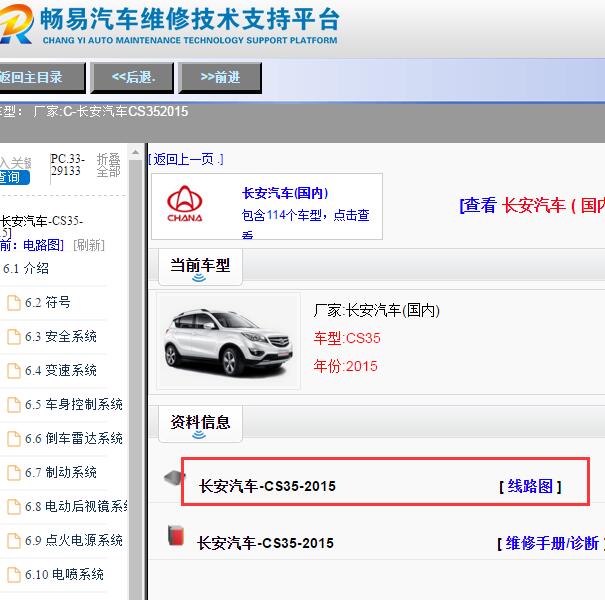Screen dimensions: 605x600
Task: Click the page icon beside 6.9 点火电源系统
Action: tap(14, 541)
